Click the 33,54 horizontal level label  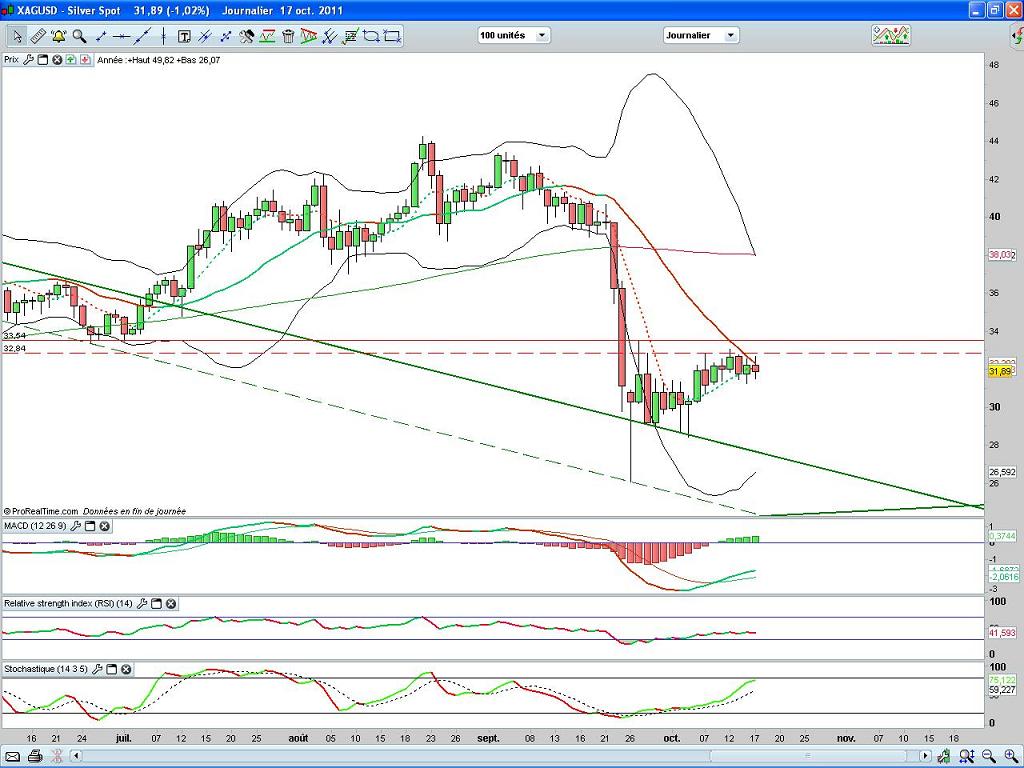(14, 336)
